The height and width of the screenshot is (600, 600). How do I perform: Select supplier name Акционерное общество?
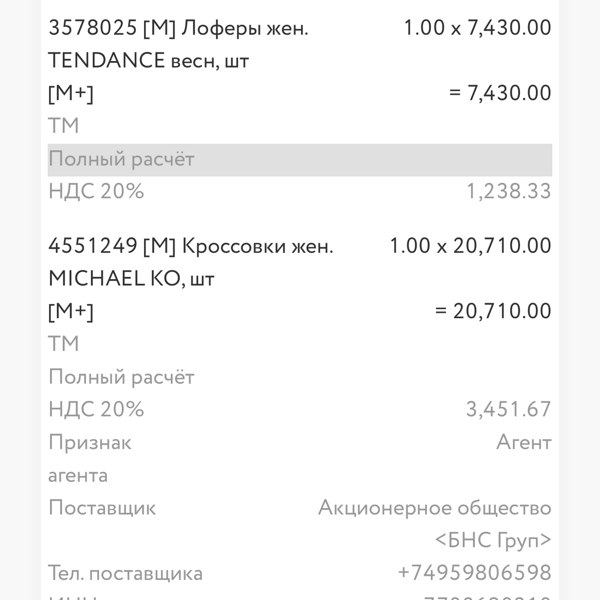(x=435, y=508)
